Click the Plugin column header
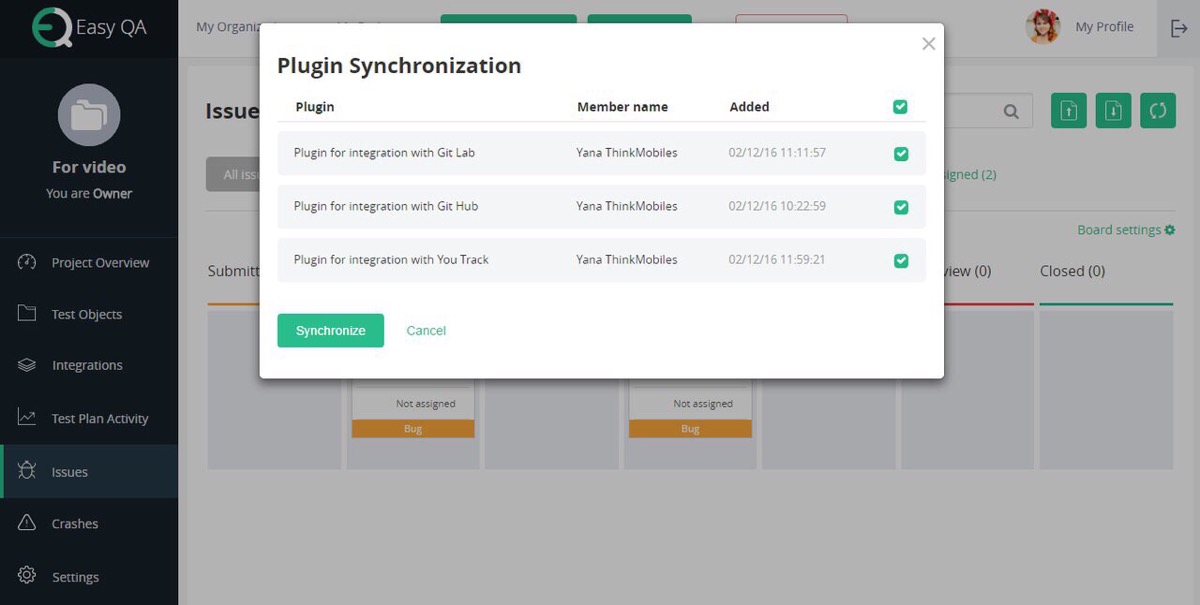The height and width of the screenshot is (605, 1200). tap(315, 107)
